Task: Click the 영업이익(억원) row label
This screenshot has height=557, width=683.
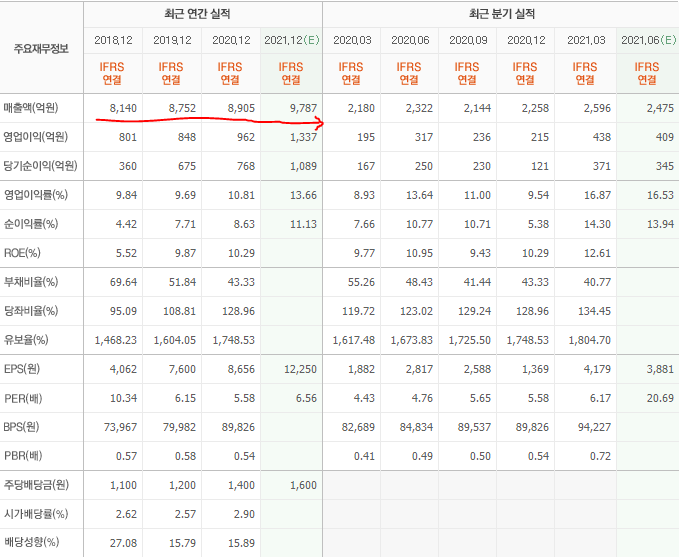Action: point(36,137)
